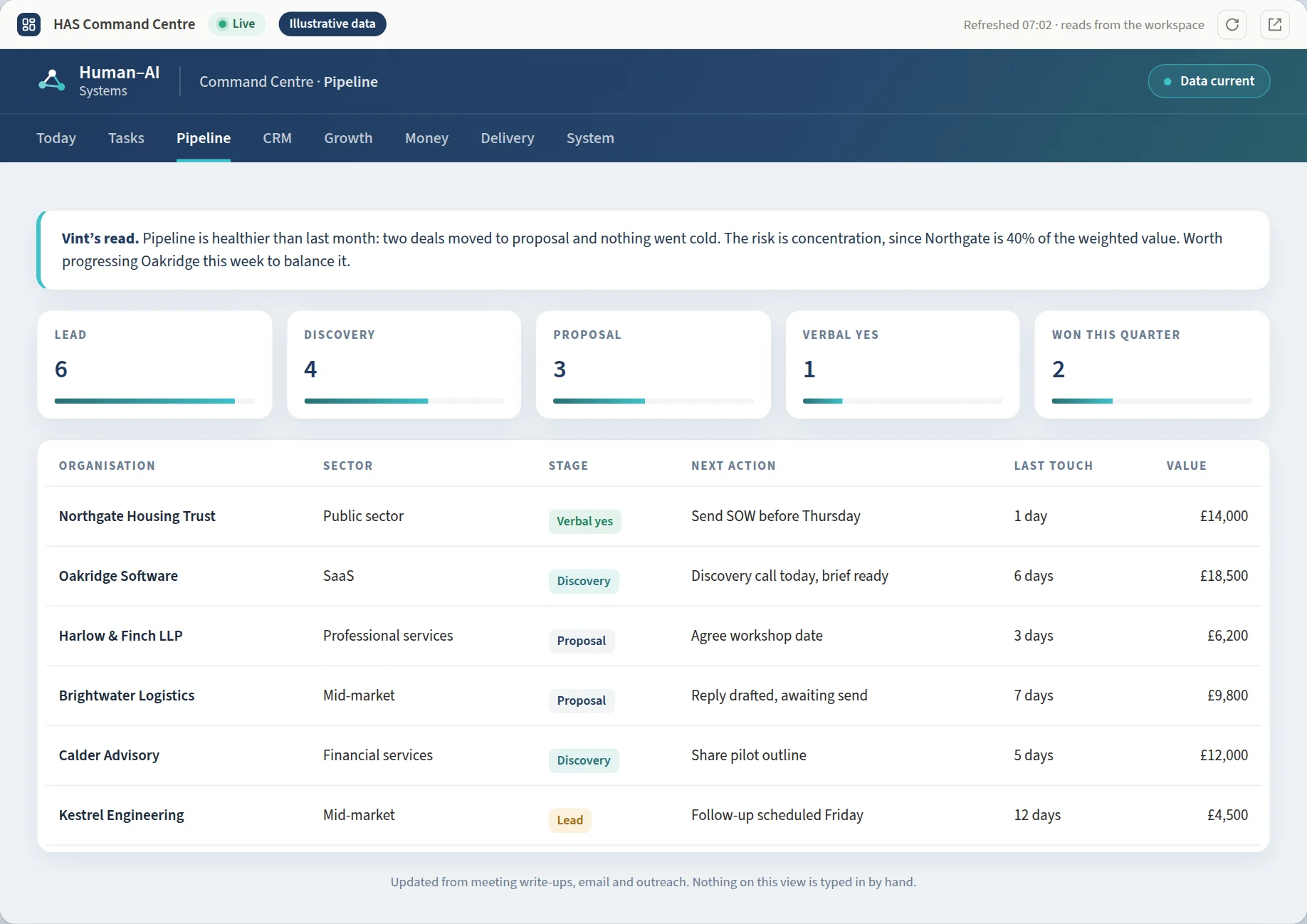
Task: Click the Lead stage card
Action: pos(154,364)
